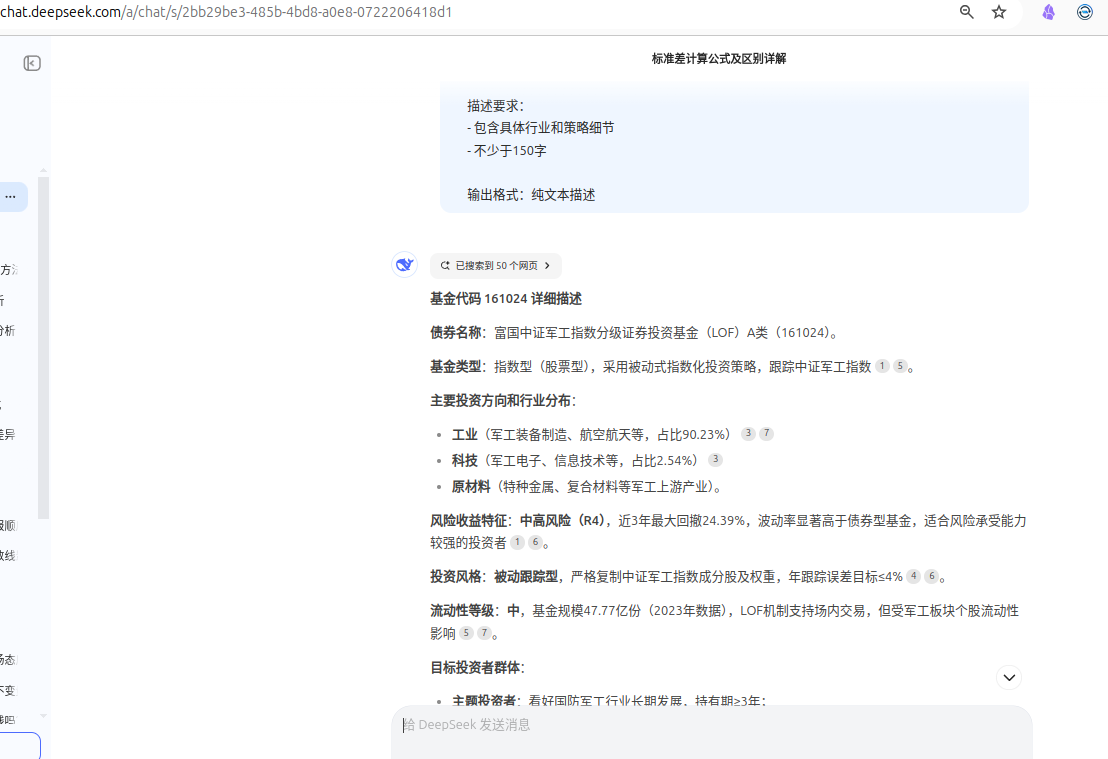
Task: Collapse the sidebar with the panel icon
Action: [32, 64]
